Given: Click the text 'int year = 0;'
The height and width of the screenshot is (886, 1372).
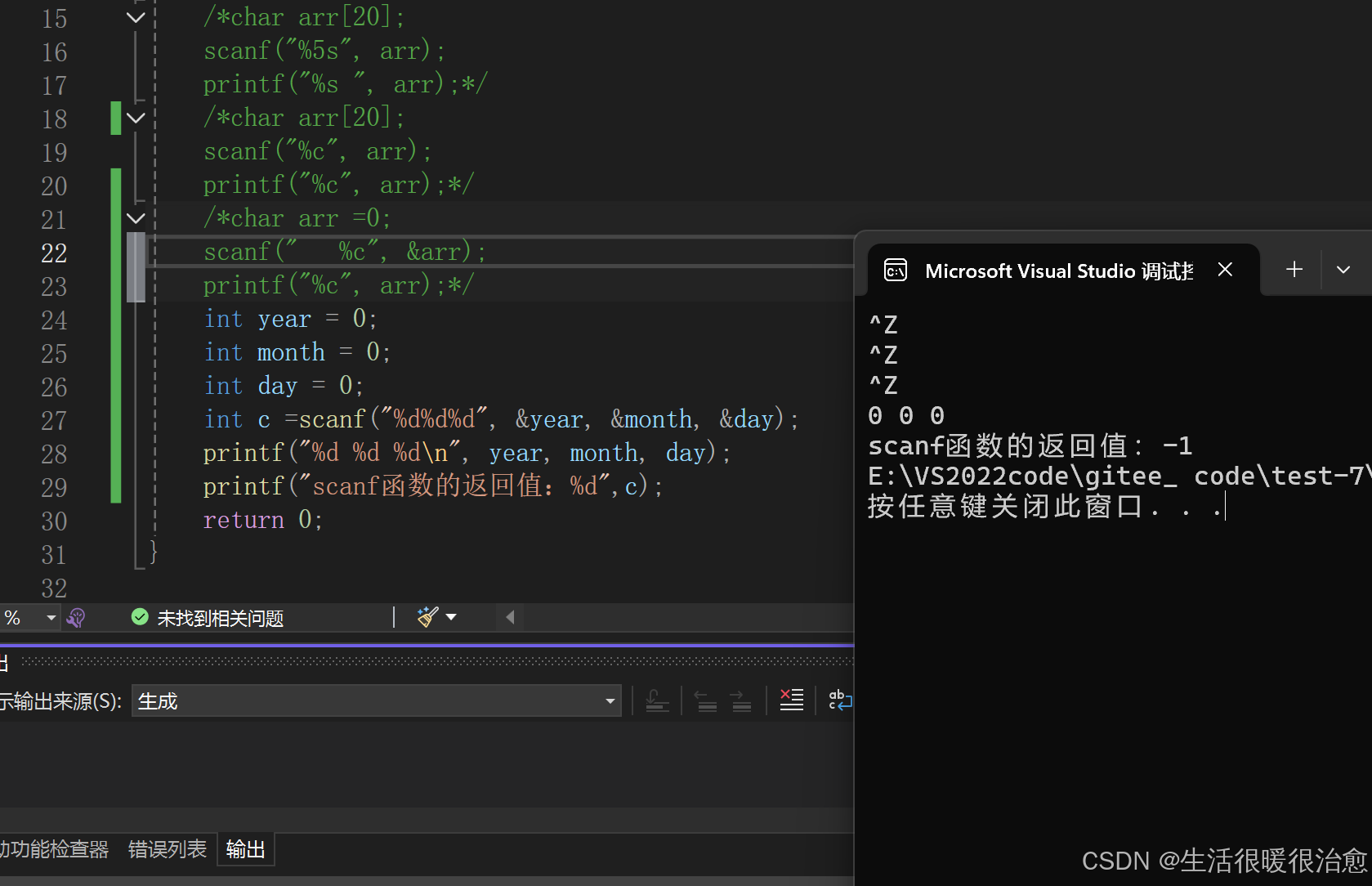Looking at the screenshot, I should click(290, 319).
